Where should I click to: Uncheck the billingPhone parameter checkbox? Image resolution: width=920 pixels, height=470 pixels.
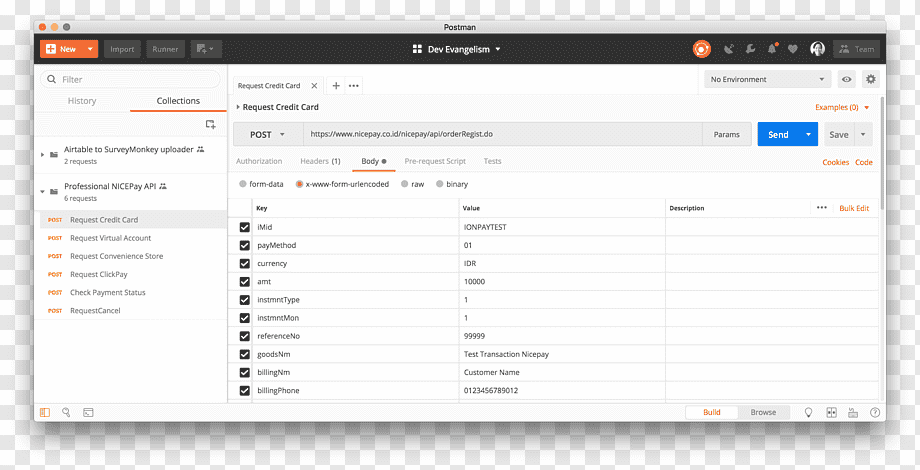[245, 391]
